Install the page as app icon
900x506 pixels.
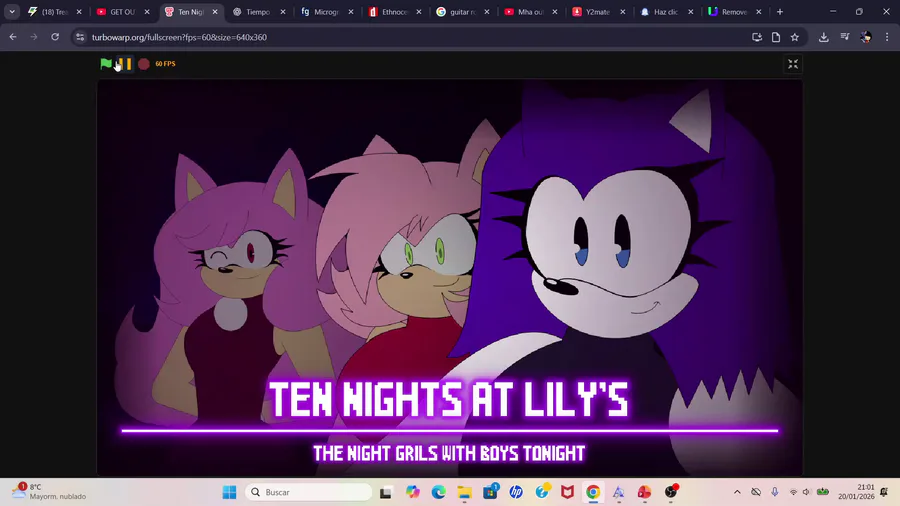[757, 37]
